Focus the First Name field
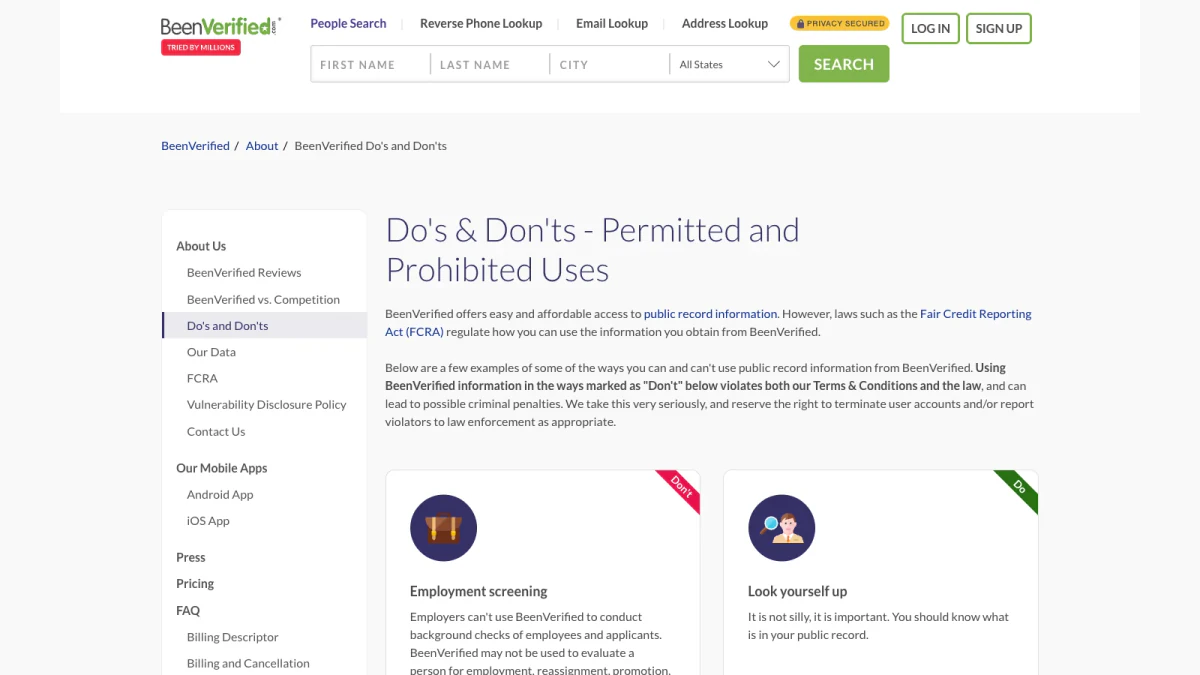Image resolution: width=1200 pixels, height=675 pixels. pos(370,64)
